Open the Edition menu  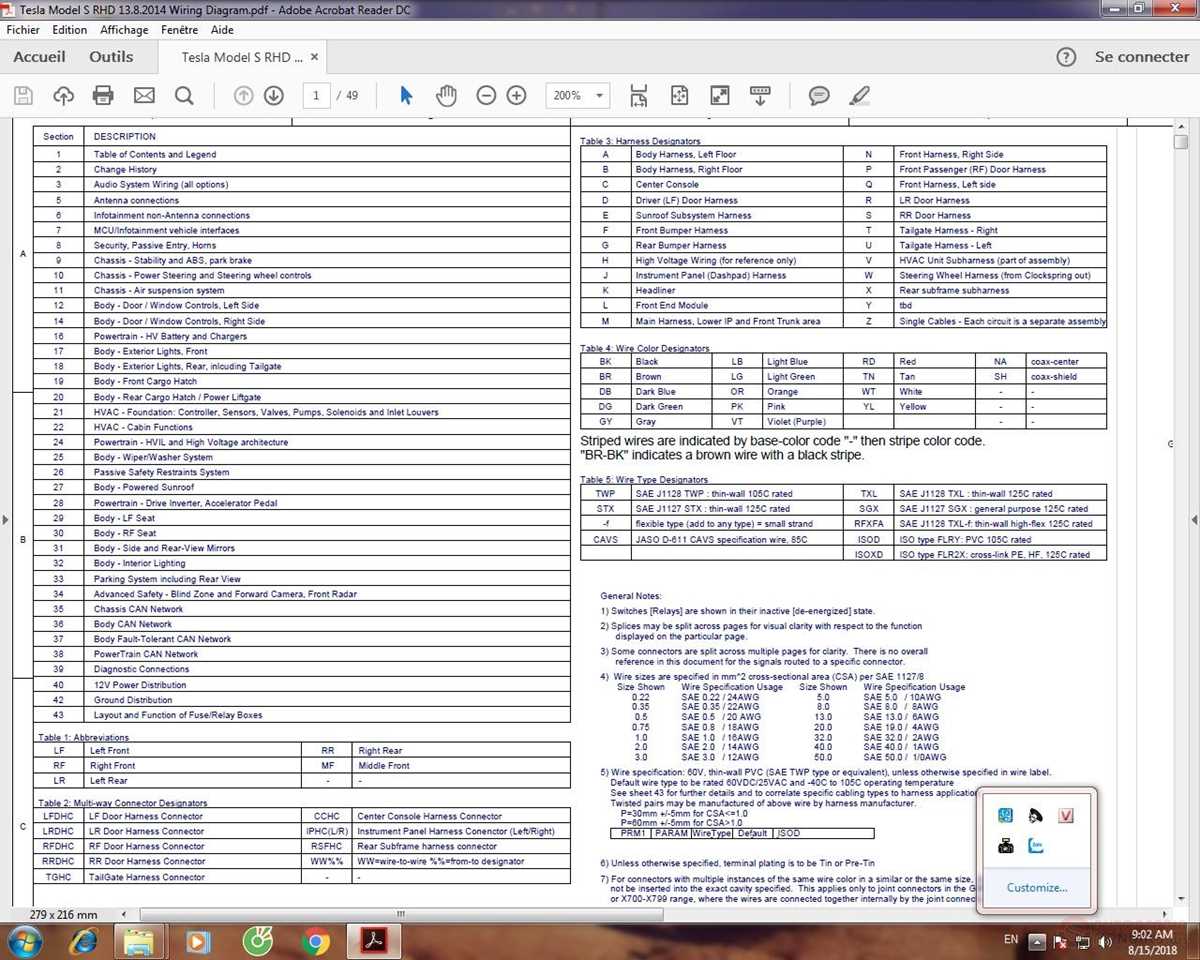click(x=70, y=30)
